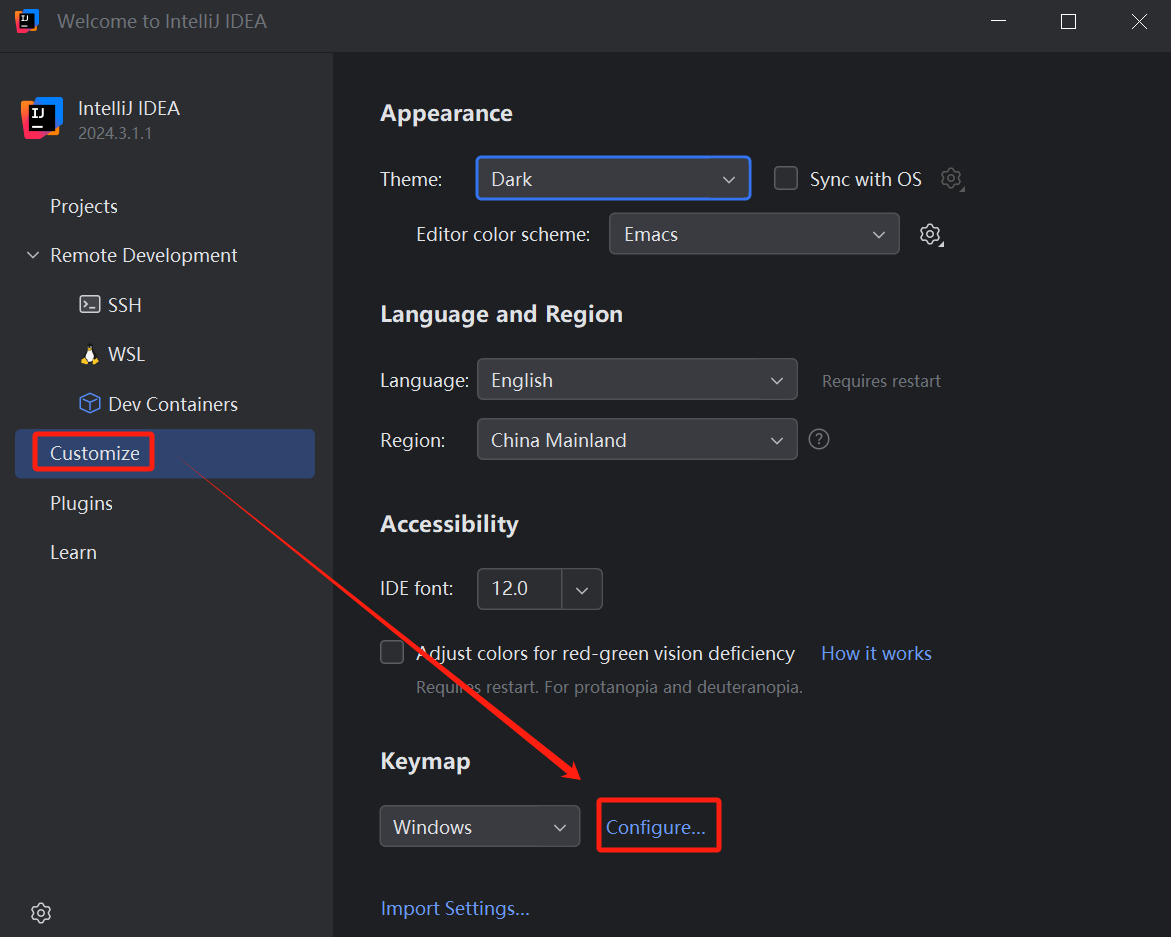Click the title bar IntelliJ app icon

(27, 21)
